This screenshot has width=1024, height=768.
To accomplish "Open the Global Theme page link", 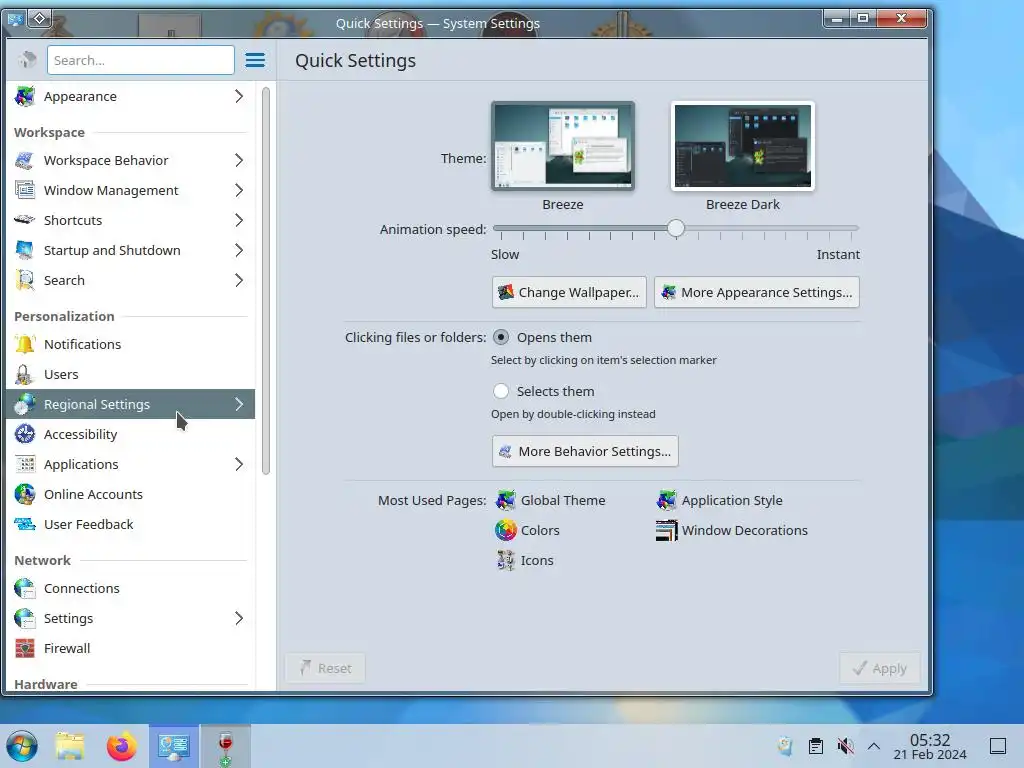I will [x=551, y=500].
